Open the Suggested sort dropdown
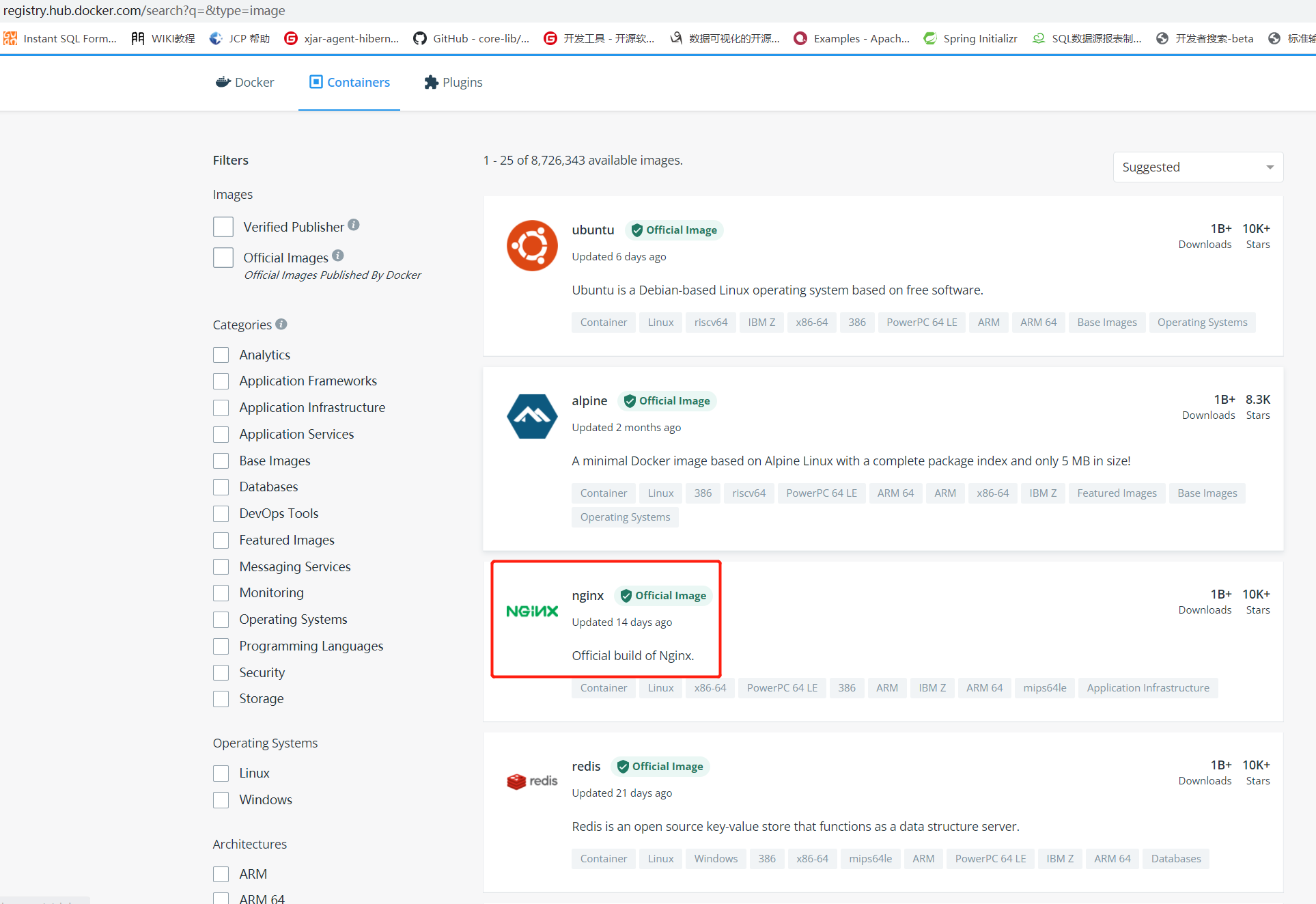This screenshot has height=904, width=1316. tap(1198, 167)
